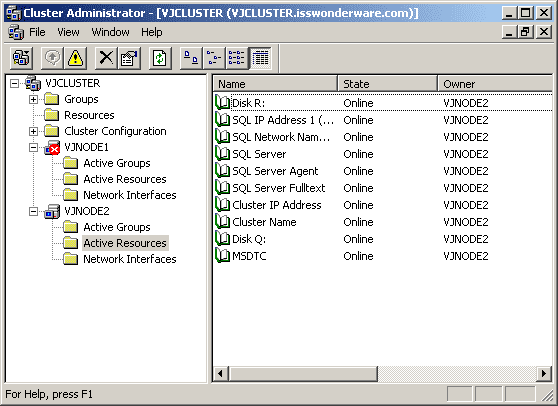Switch to Small Icons view

pyautogui.click(x=214, y=58)
